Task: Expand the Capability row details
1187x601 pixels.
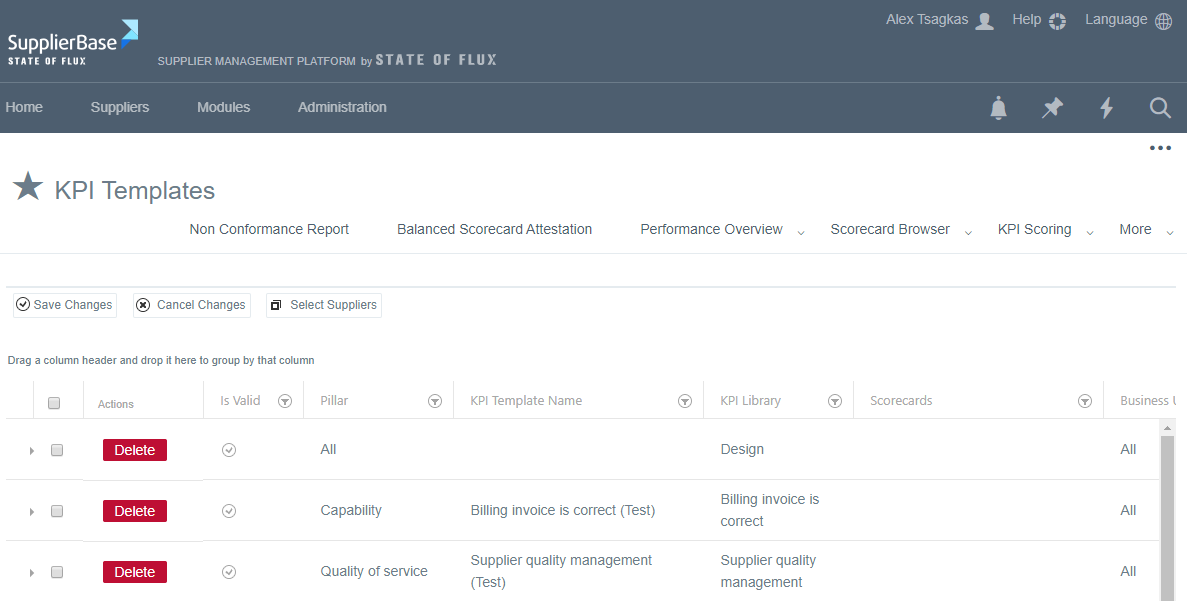Action: point(32,512)
